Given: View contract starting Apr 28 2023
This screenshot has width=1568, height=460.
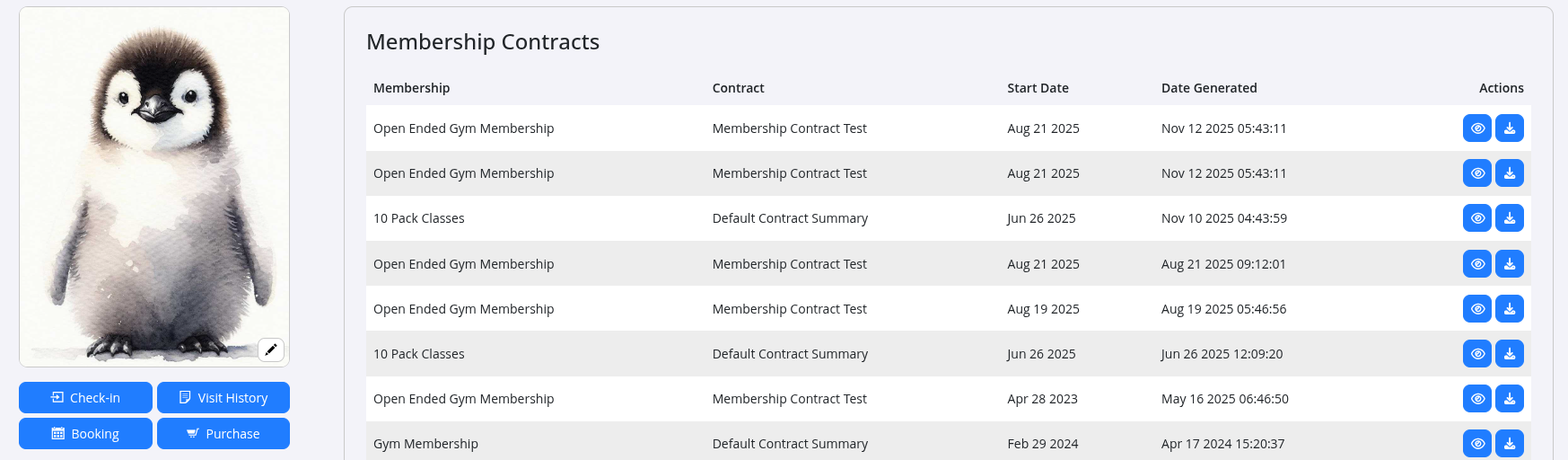Looking at the screenshot, I should coord(1477,399).
